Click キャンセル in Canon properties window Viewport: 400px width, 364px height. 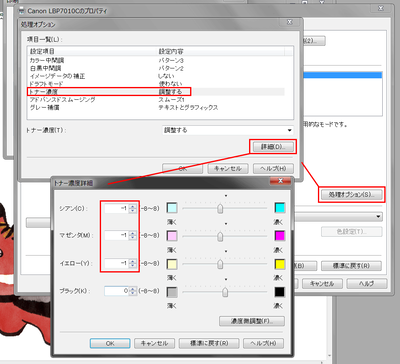pos(322,284)
